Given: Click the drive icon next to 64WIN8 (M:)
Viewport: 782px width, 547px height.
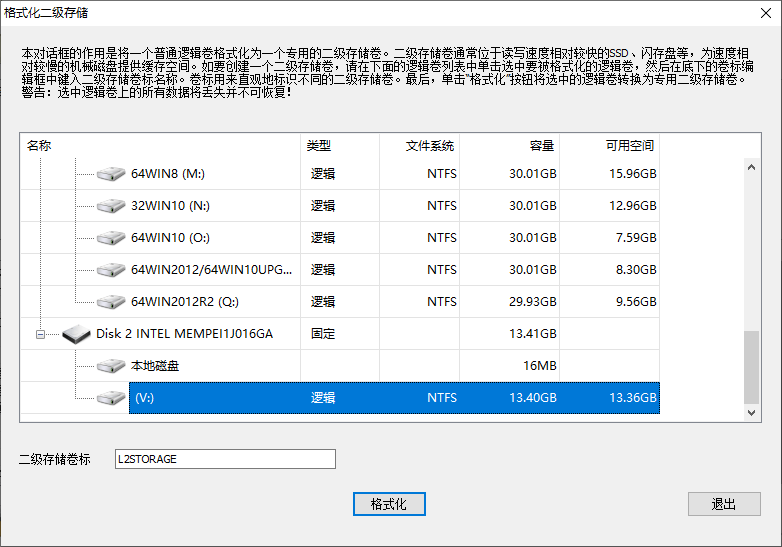Looking at the screenshot, I should [x=111, y=174].
